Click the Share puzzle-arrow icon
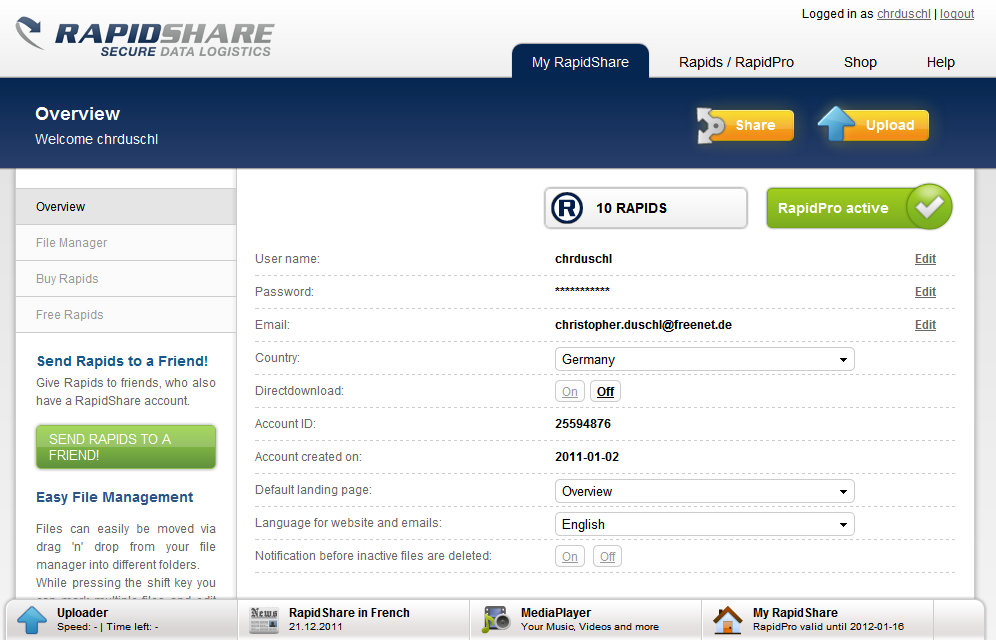 click(710, 125)
